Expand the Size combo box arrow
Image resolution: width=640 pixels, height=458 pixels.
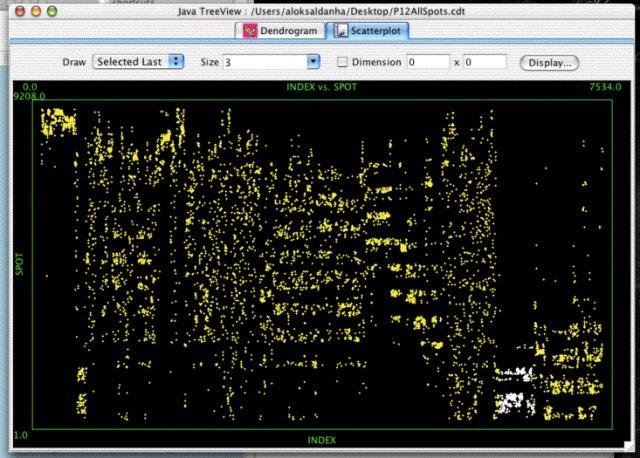click(313, 62)
